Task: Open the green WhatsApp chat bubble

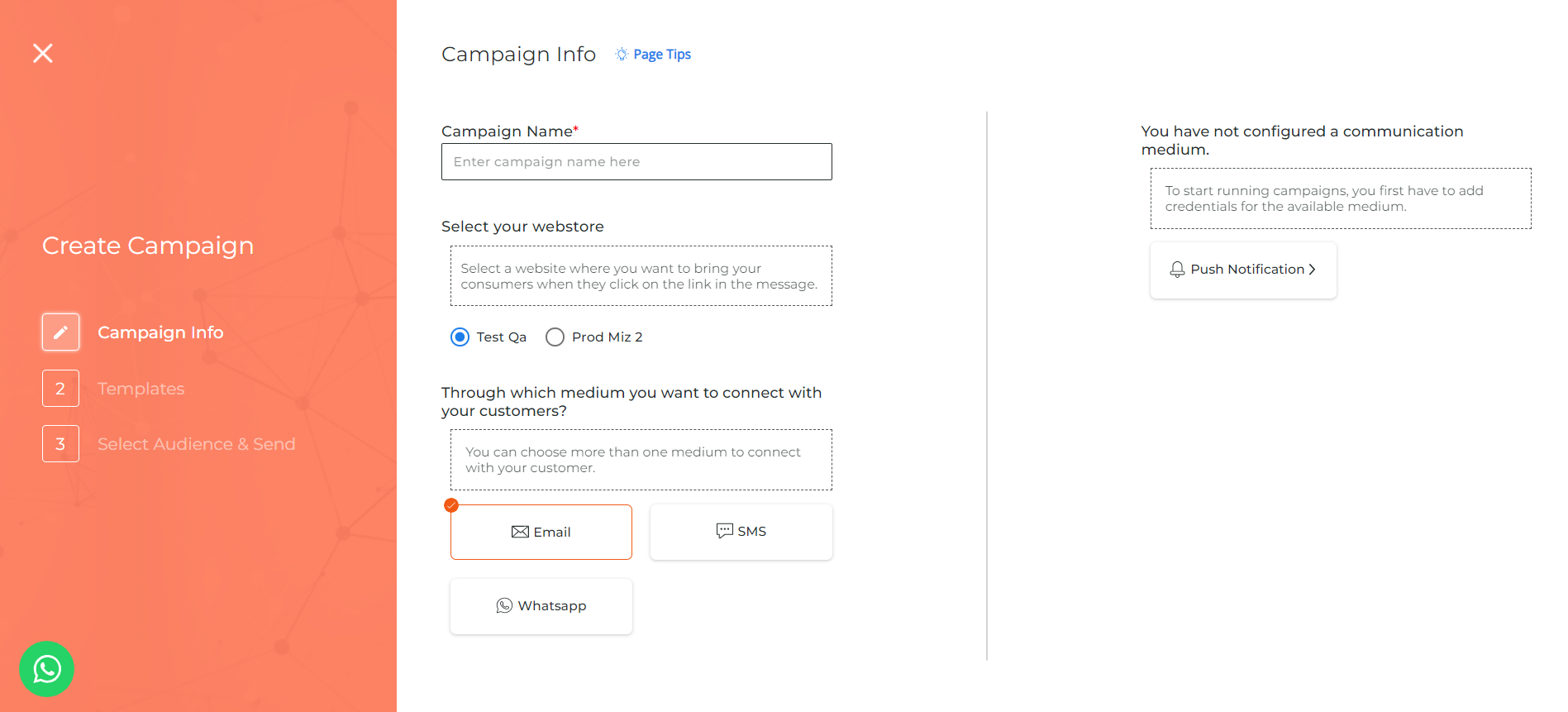Action: (x=47, y=669)
